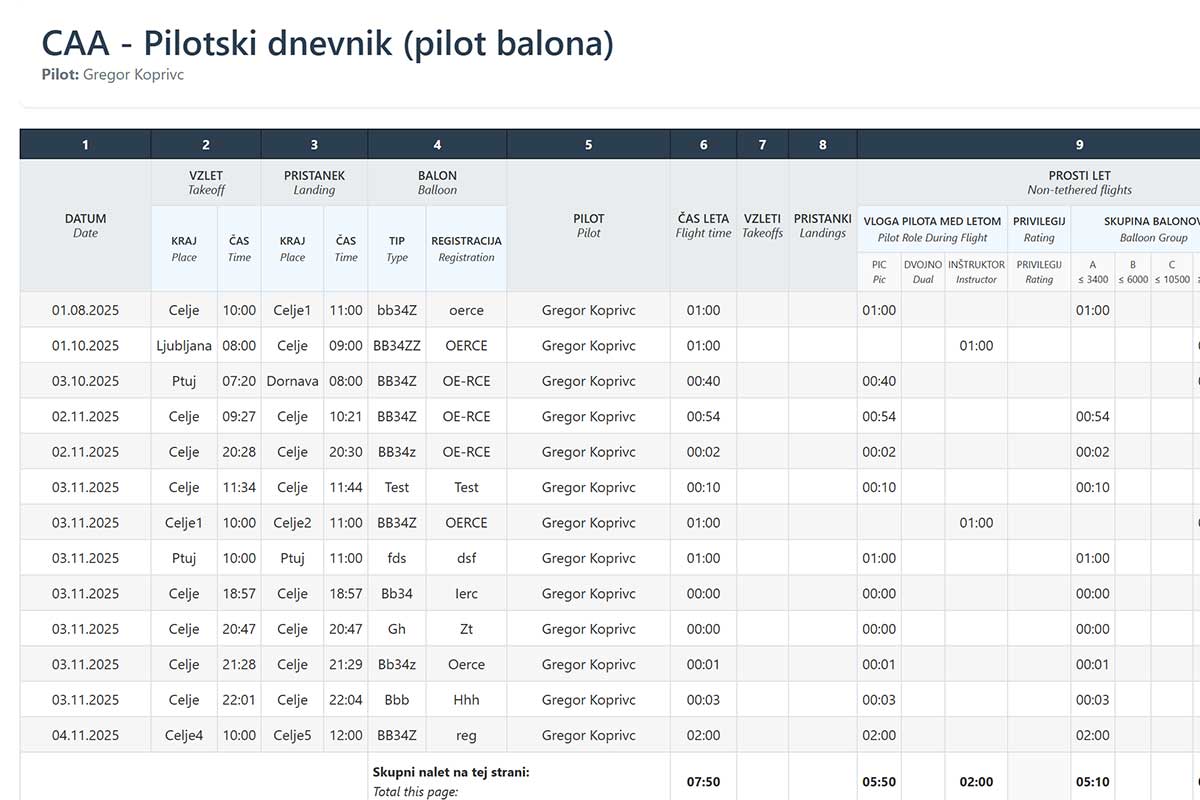
Task: Select the PROSTI LET Non-tethered flights header
Action: coord(1079,182)
